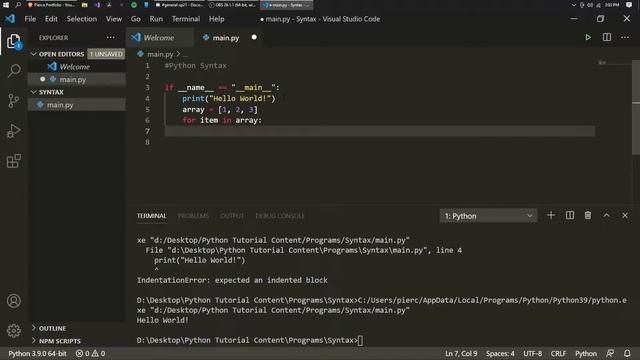The height and width of the screenshot is (360, 640).
Task: Open main.py in Open Editors list
Action: pyautogui.click(x=77, y=79)
